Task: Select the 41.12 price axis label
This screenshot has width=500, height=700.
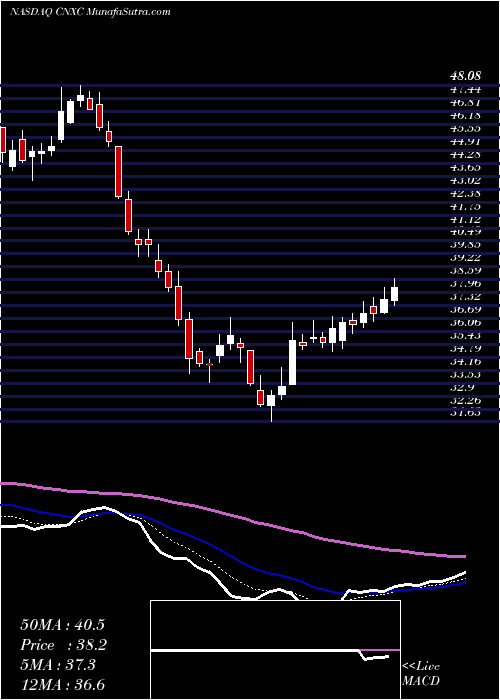Action: 465,219
